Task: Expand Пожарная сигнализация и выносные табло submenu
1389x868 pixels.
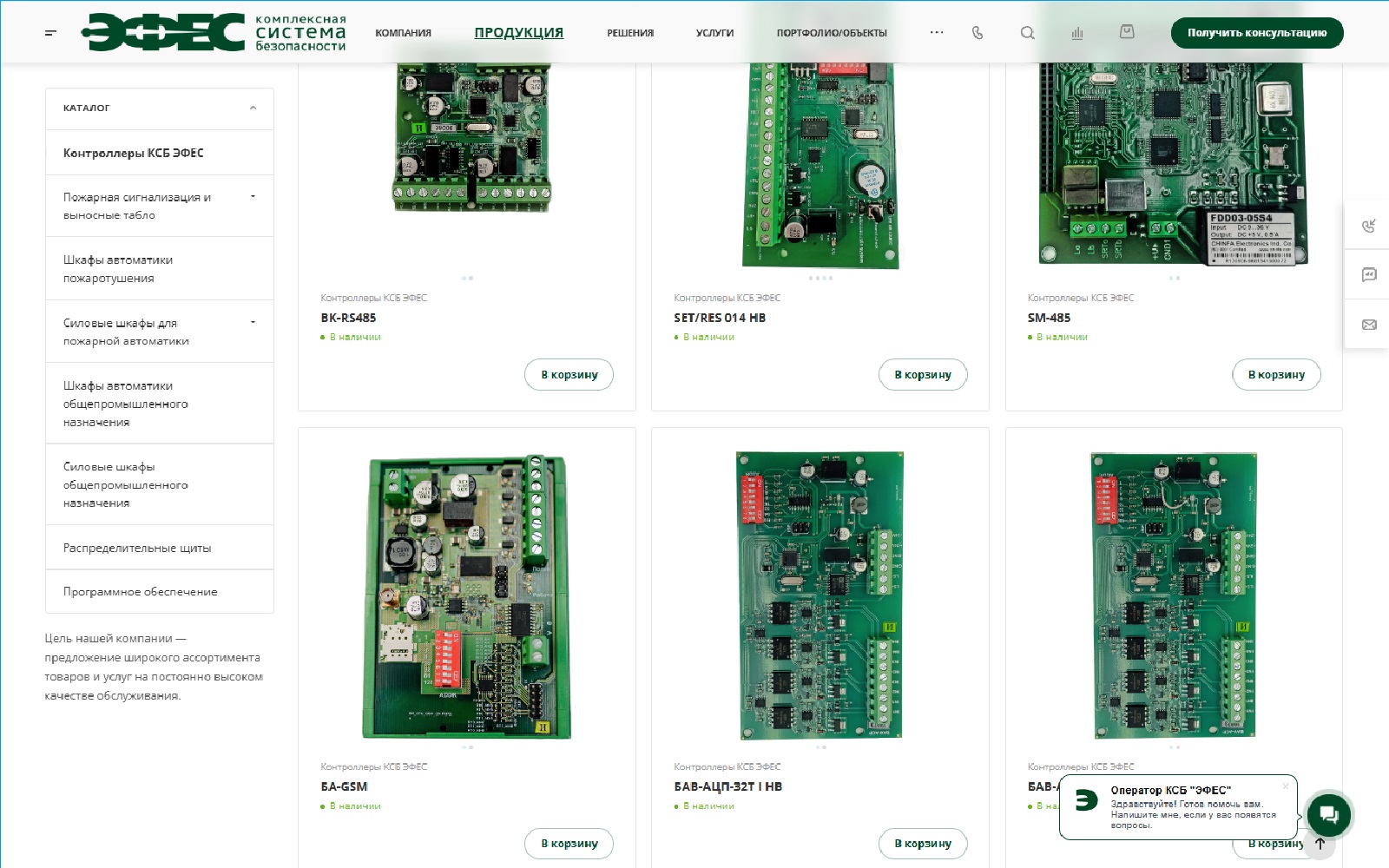Action: click(253, 197)
